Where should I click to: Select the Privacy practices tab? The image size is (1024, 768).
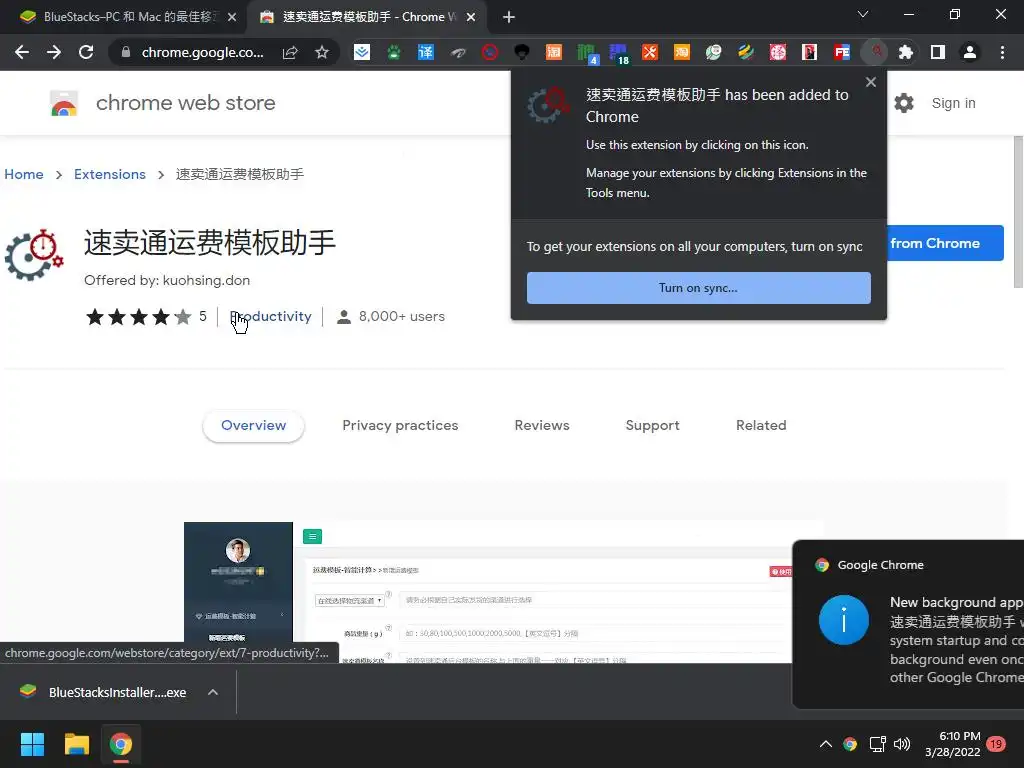(x=400, y=425)
